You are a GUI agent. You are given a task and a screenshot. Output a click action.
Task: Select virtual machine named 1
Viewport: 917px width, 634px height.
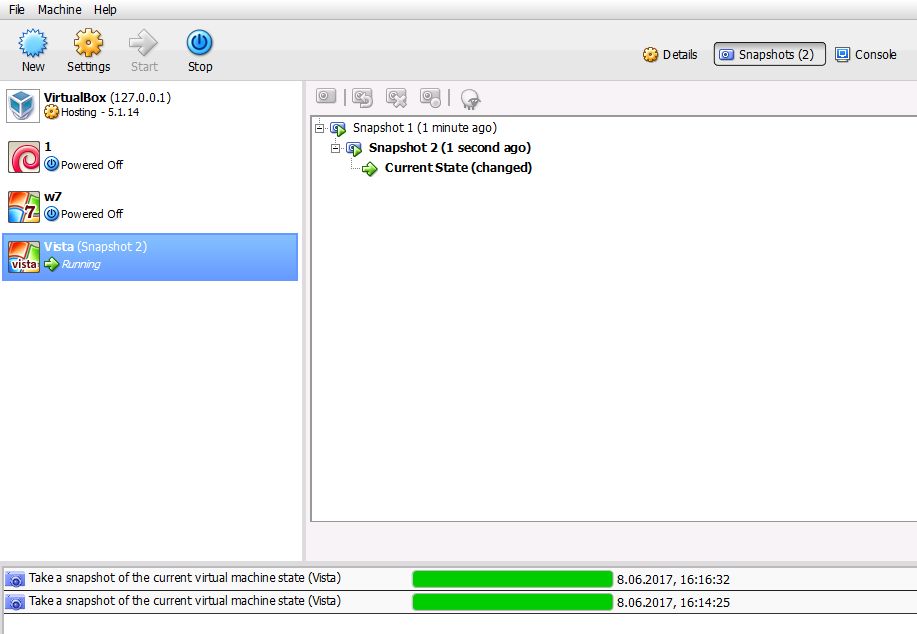tap(150, 156)
